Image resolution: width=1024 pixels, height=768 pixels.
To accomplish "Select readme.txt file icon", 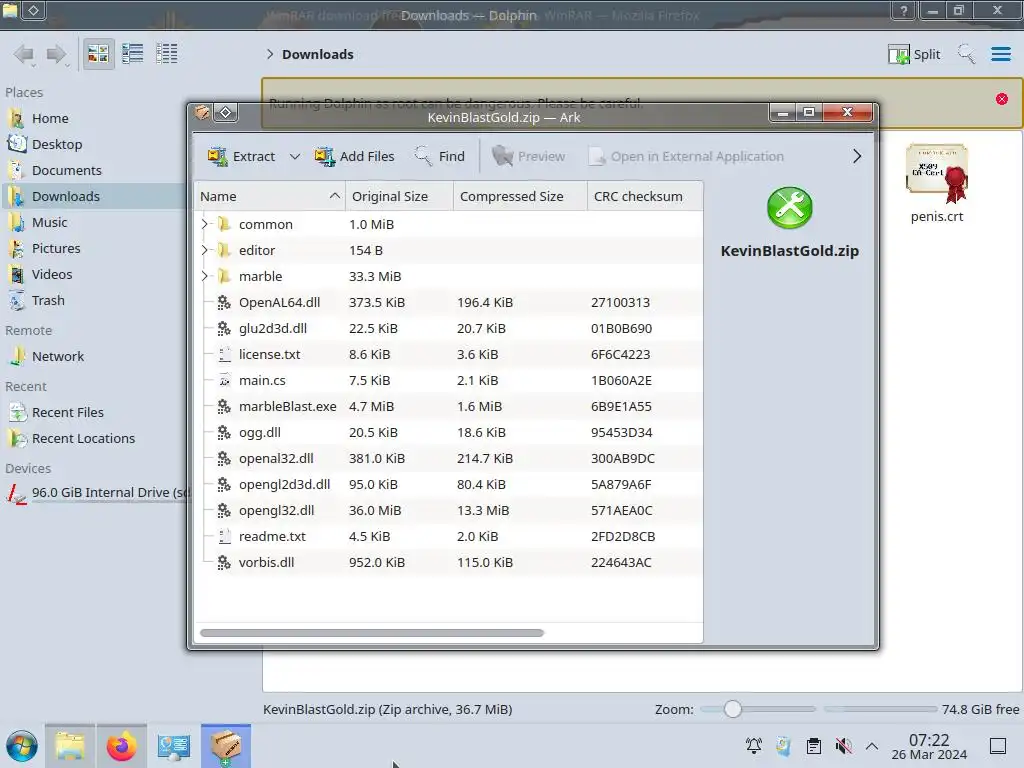I will pyautogui.click(x=224, y=537).
